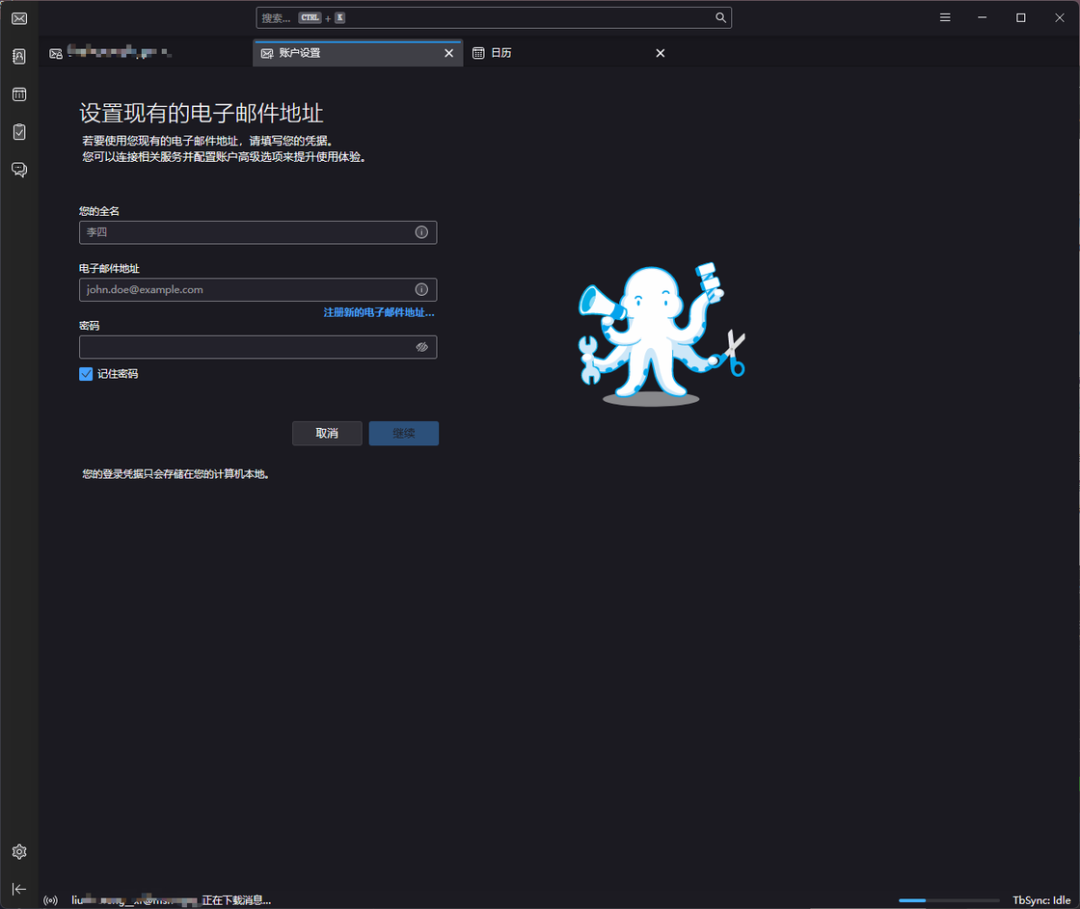Open the Chat sidebar icon
Image resolution: width=1080 pixels, height=909 pixels.
19,170
